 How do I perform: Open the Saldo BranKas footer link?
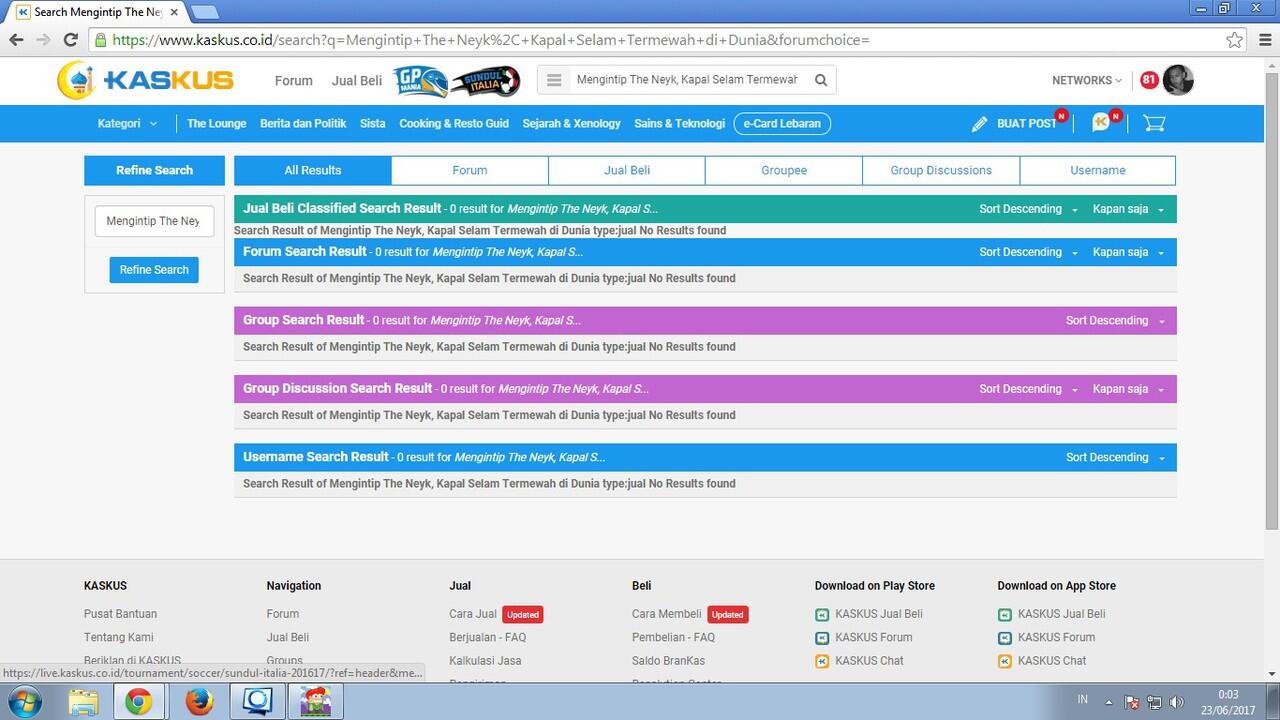click(x=668, y=660)
